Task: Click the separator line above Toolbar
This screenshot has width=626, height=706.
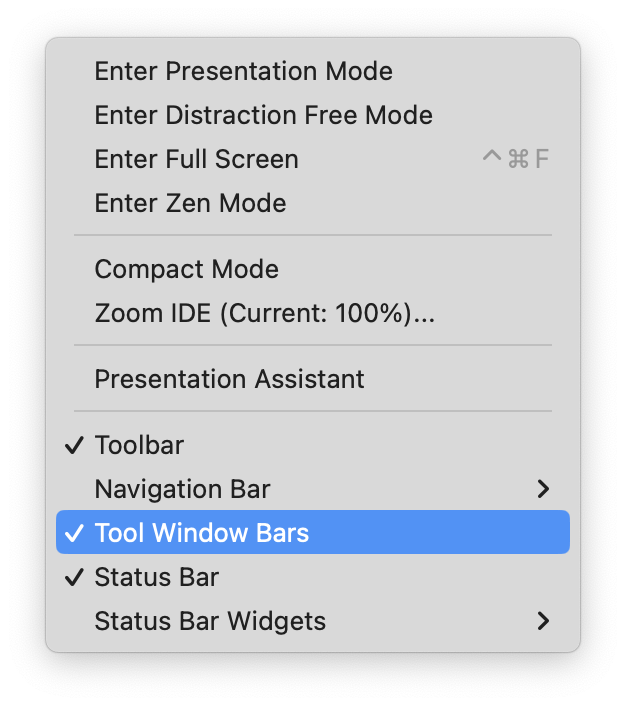Action: [313, 411]
